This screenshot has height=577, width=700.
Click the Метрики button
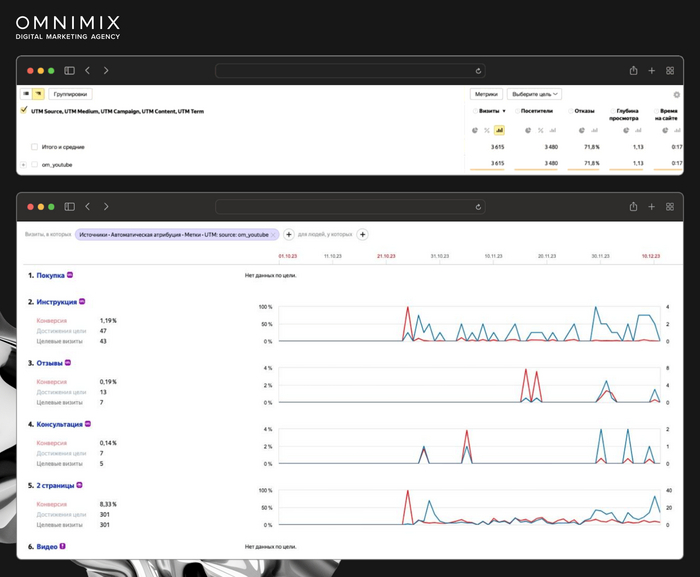[486, 94]
